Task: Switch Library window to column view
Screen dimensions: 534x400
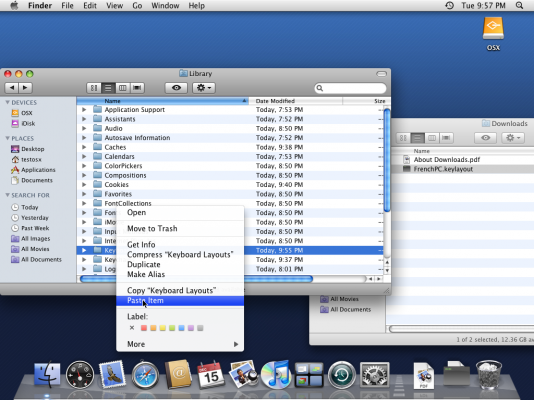Action: 123,88
